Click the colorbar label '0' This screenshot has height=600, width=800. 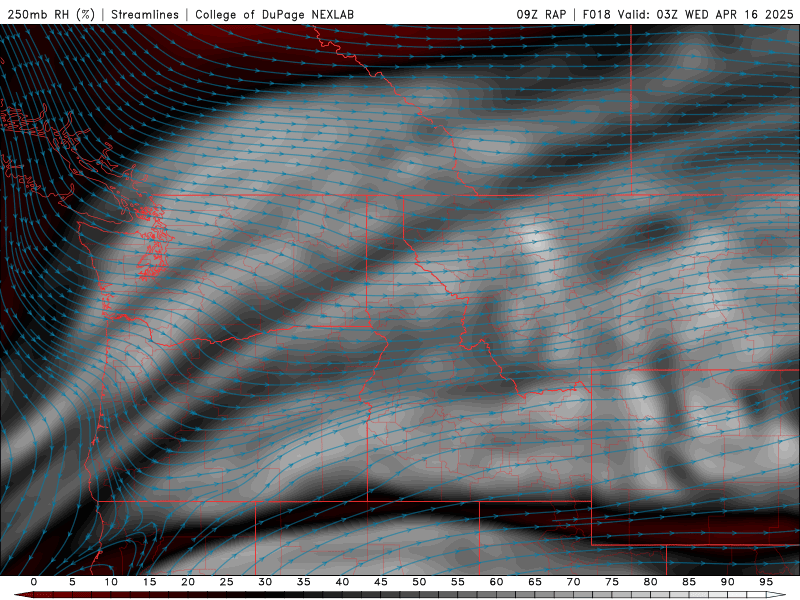click(34, 582)
